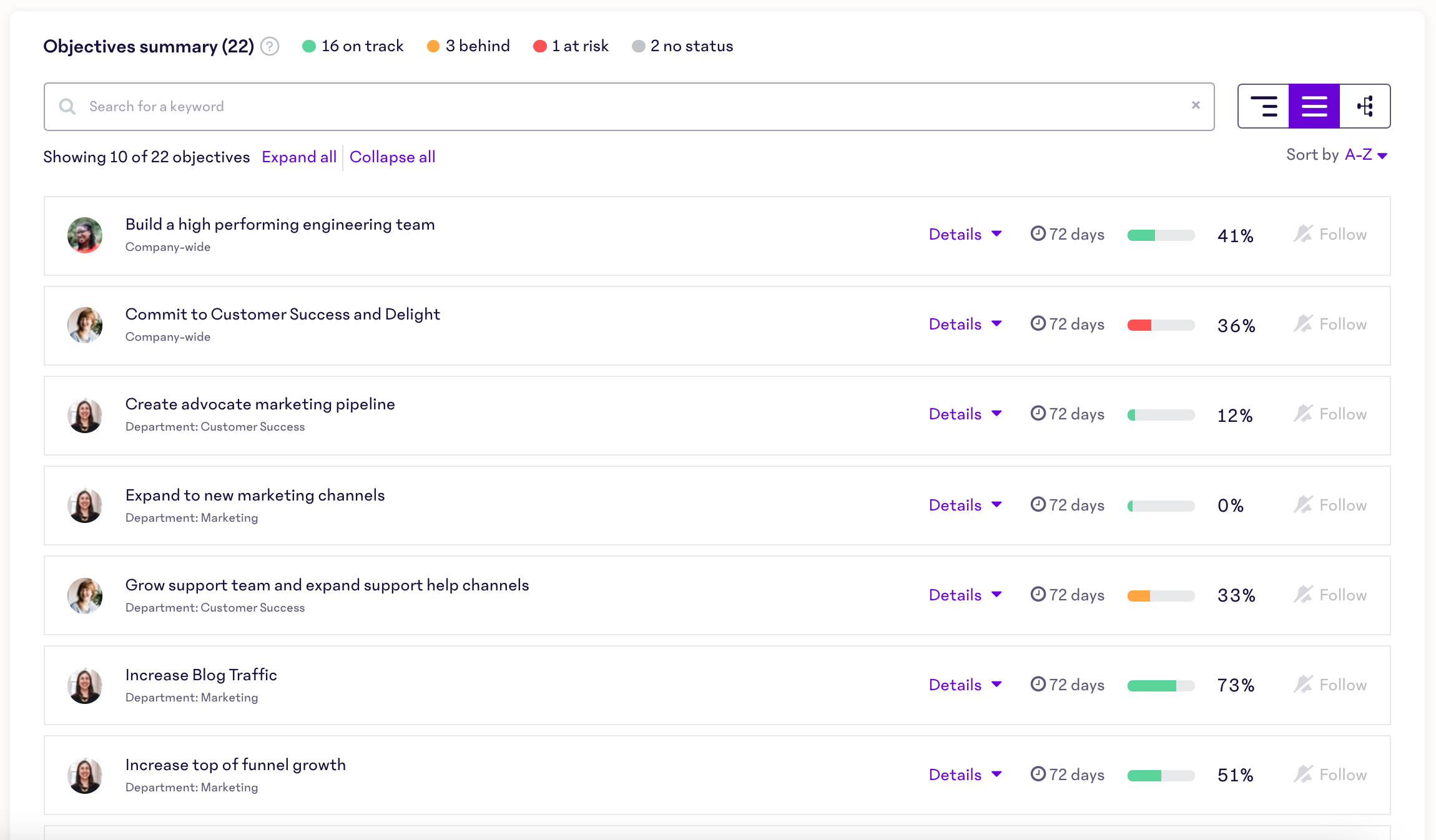Open the engineering team owner's avatar
Image resolution: width=1436 pixels, height=840 pixels.
coord(85,235)
